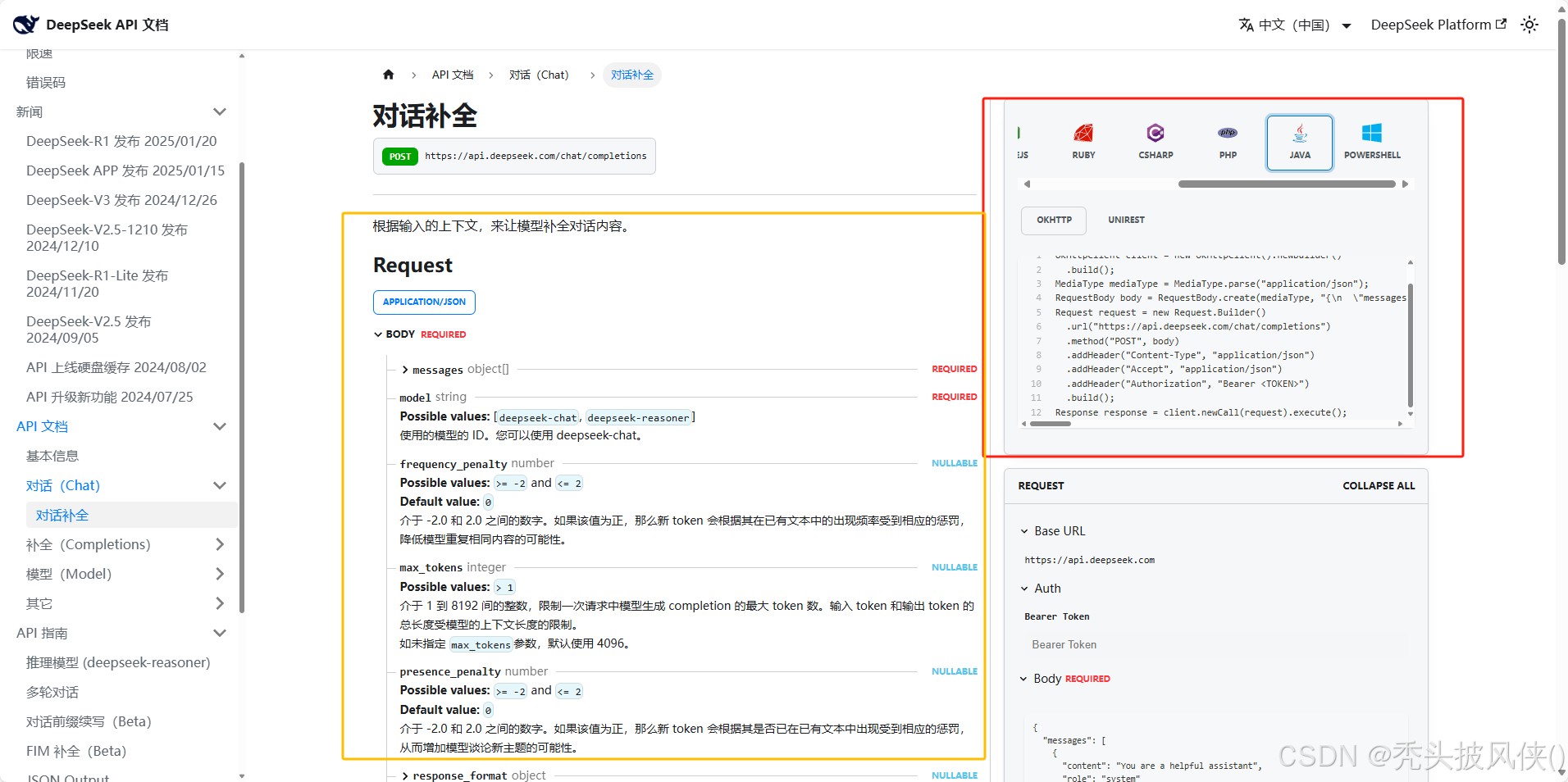Expand the messages object[] field
This screenshot has width=1568, height=782.
click(456, 370)
